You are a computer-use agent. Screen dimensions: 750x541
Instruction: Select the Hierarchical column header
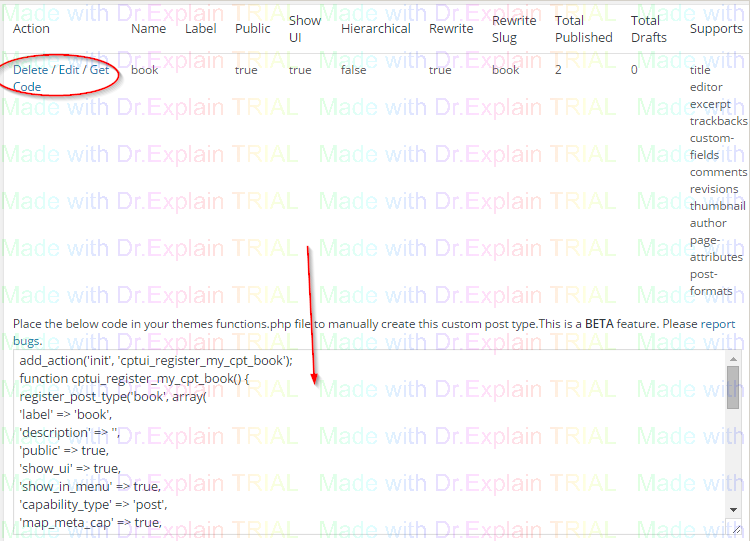click(375, 28)
